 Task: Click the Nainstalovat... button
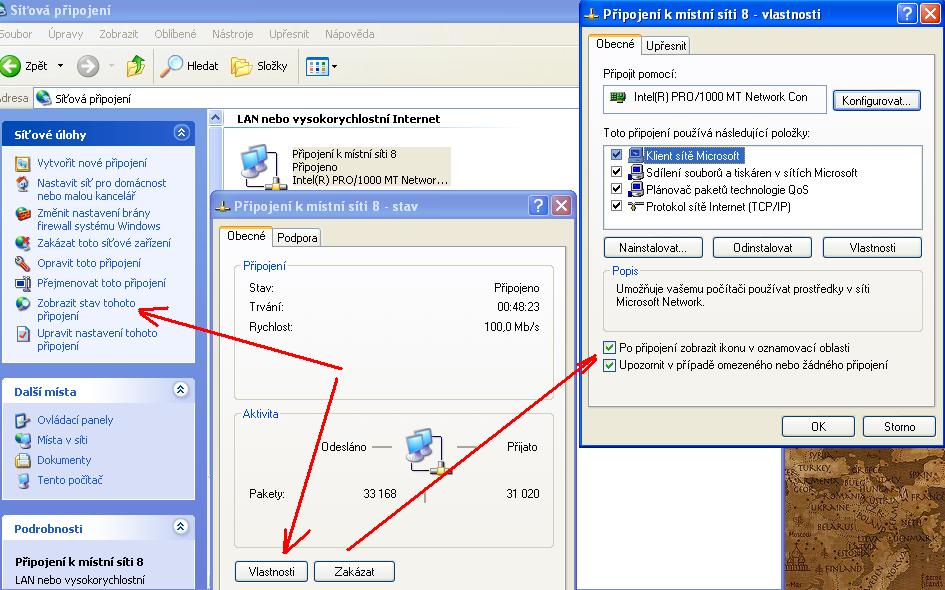tap(653, 248)
